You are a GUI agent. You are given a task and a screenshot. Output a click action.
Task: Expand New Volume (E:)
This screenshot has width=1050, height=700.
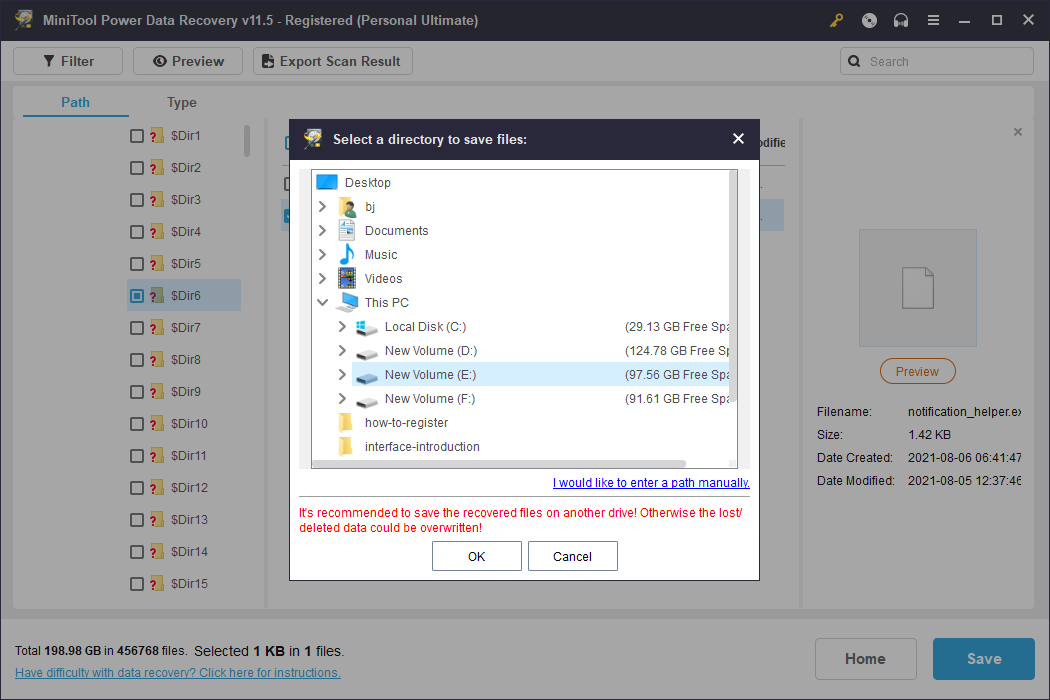[342, 374]
